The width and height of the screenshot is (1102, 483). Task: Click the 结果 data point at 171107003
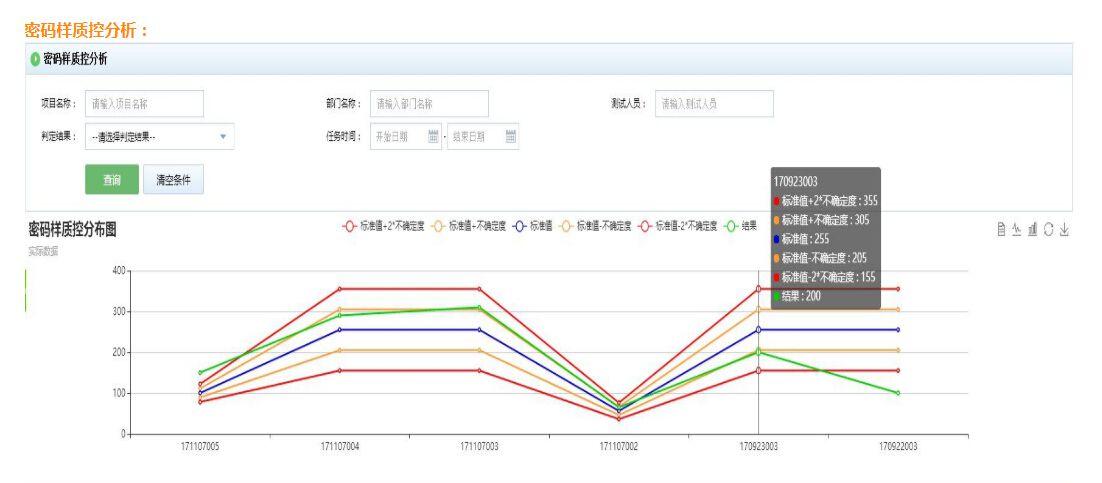(479, 308)
